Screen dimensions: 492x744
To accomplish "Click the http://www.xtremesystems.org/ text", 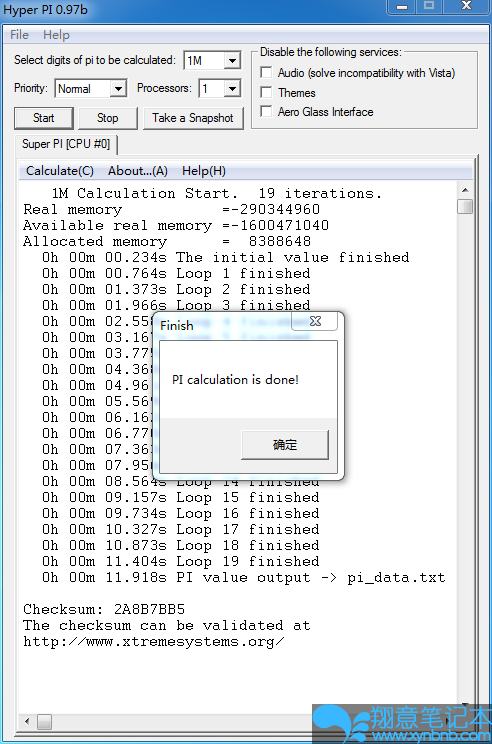I will tap(154, 642).
